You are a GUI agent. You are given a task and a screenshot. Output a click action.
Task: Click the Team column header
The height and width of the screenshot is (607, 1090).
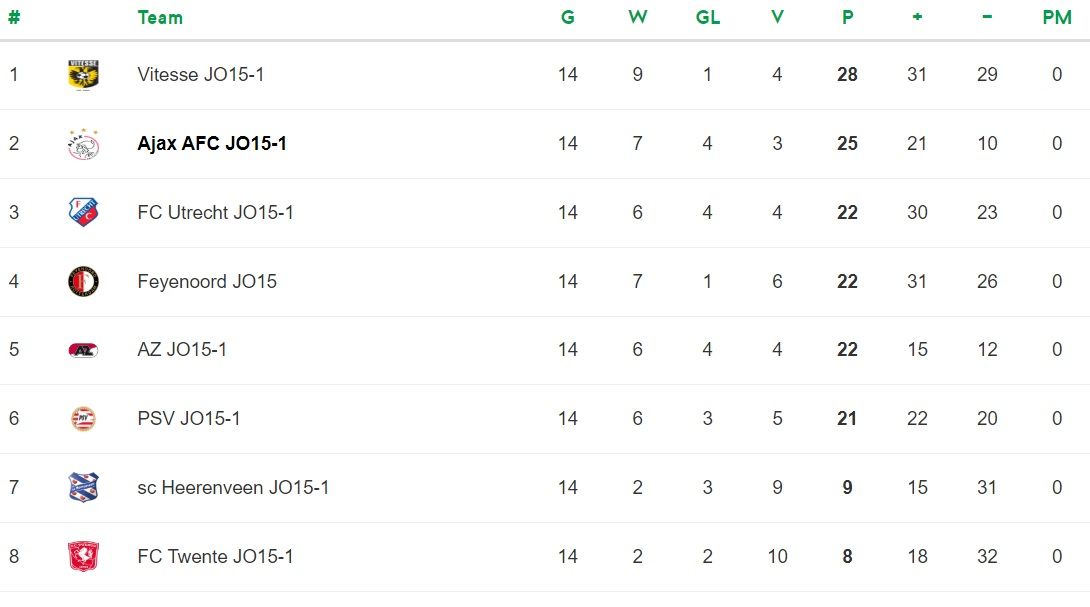(160, 18)
